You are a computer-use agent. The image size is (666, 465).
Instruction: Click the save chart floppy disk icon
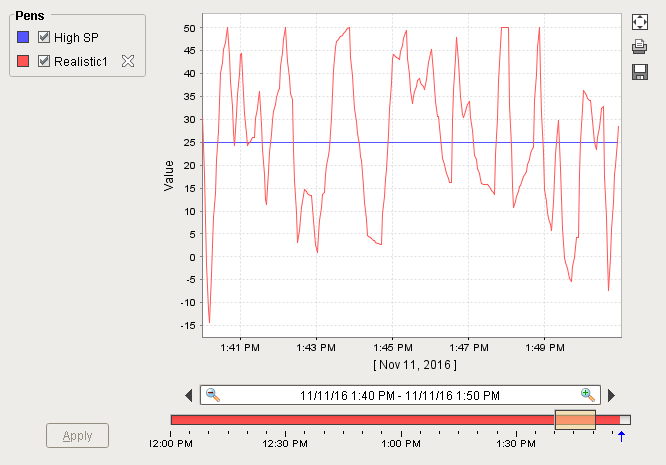click(x=640, y=71)
